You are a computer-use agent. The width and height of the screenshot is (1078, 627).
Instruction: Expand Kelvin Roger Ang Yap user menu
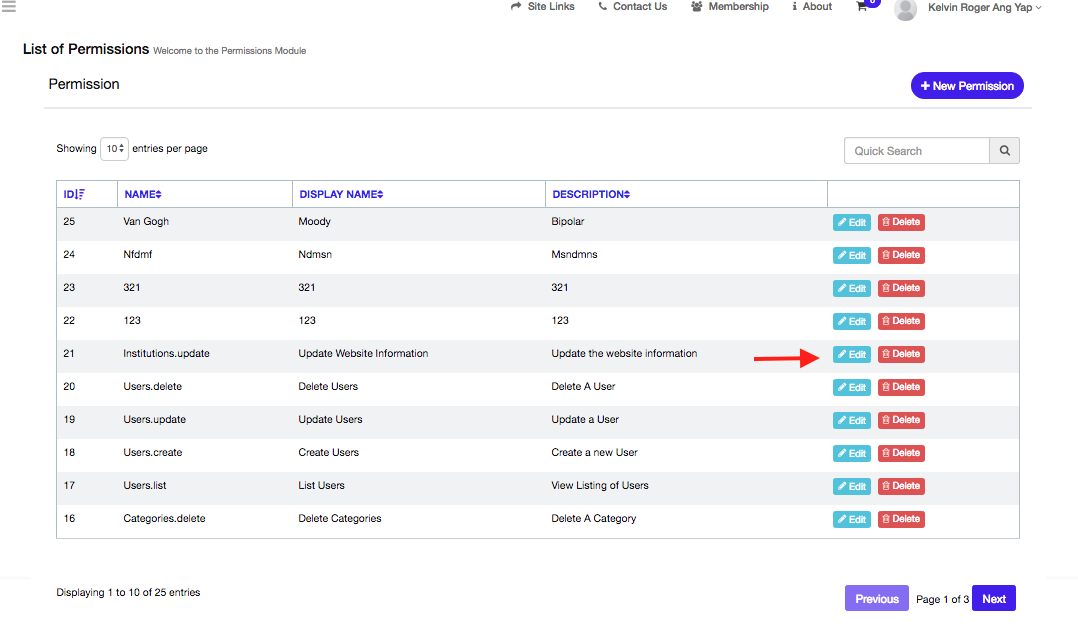[x=984, y=7]
